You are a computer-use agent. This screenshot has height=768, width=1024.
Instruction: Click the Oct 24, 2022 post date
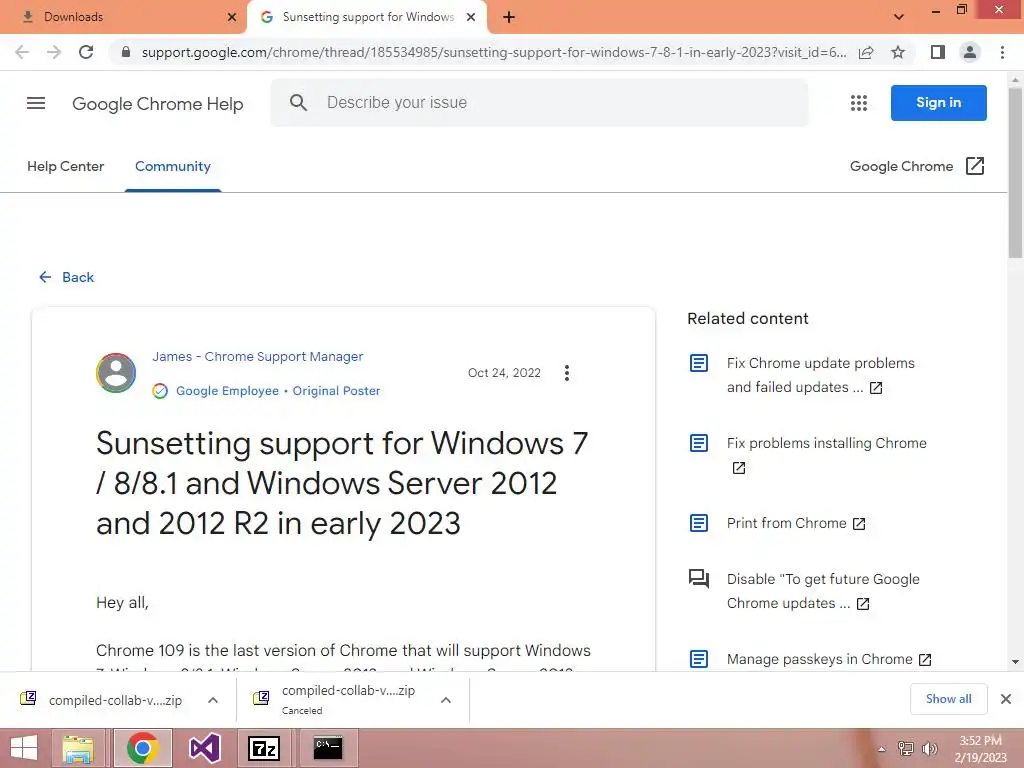click(x=504, y=373)
